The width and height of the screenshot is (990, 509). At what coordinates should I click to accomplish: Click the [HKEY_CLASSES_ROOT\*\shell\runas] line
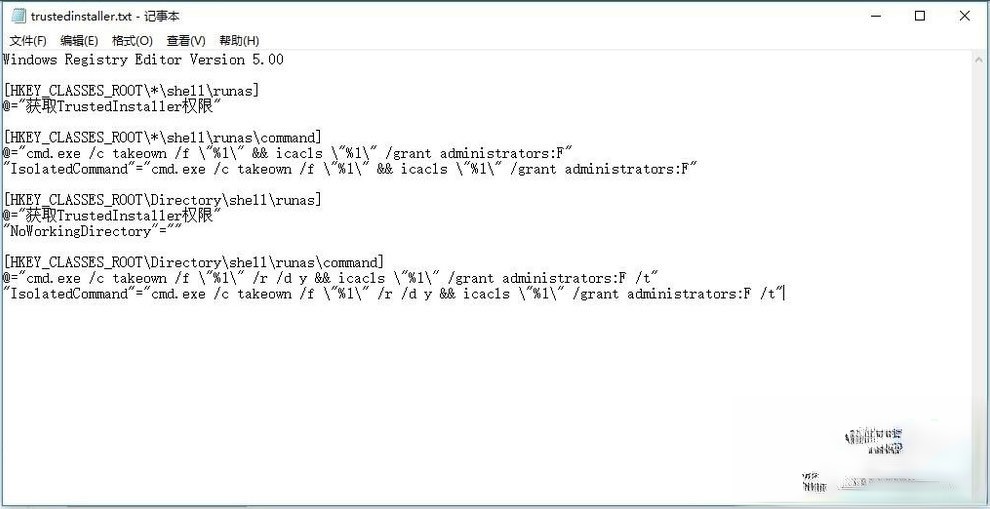(131, 91)
